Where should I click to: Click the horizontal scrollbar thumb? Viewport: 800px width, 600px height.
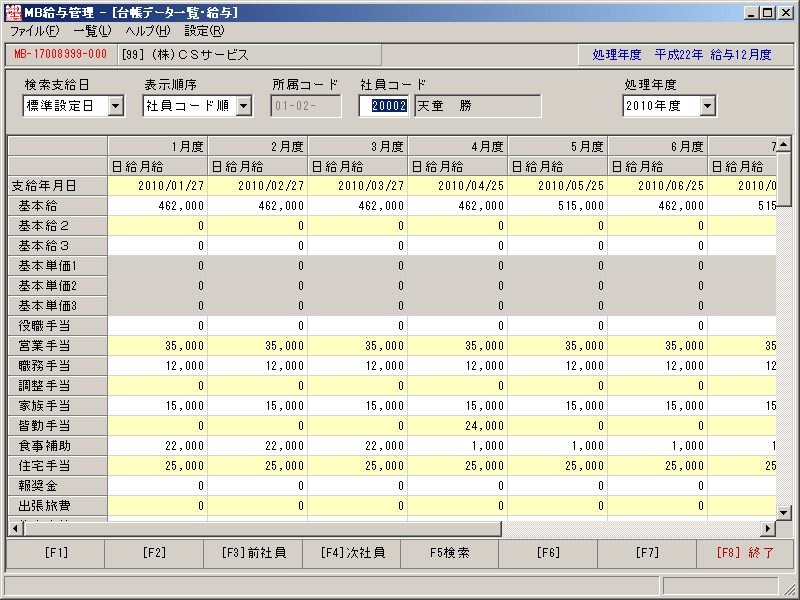[x=262, y=529]
